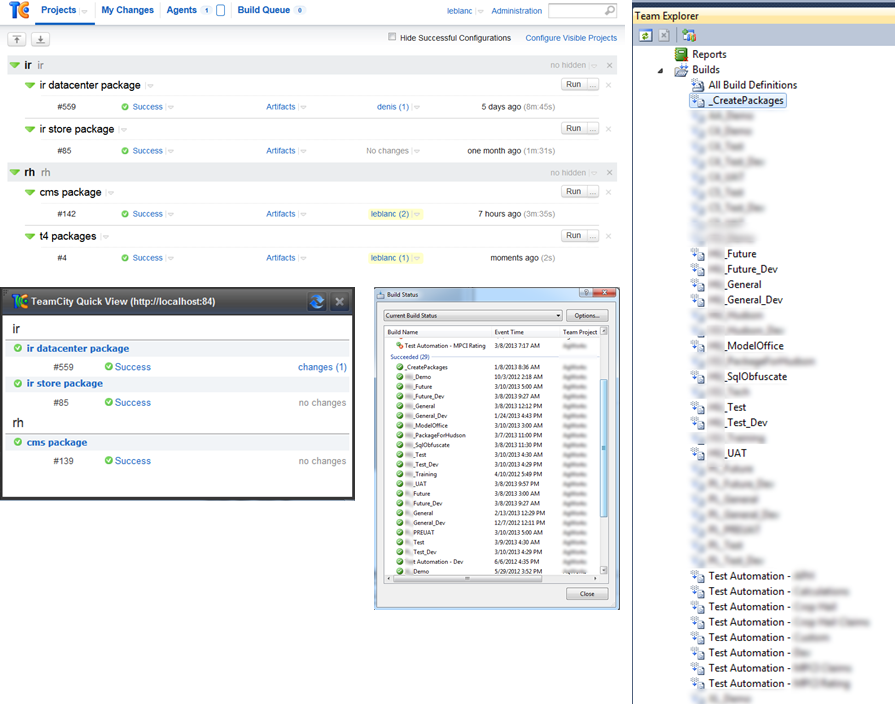Switch to the My Changes tab
Image resolution: width=896 pixels, height=704 pixels.
(127, 10)
